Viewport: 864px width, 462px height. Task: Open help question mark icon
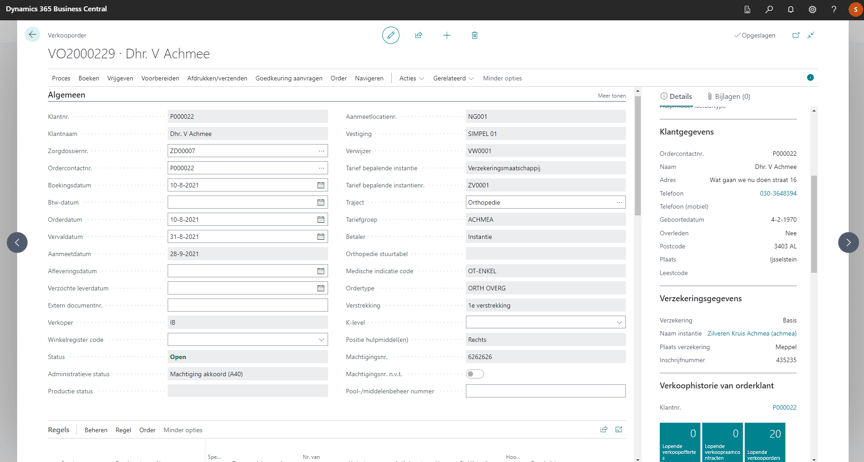(x=834, y=9)
